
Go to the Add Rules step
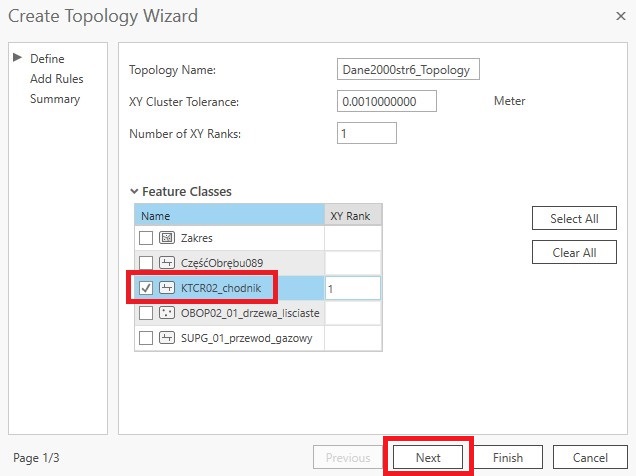(x=57, y=79)
